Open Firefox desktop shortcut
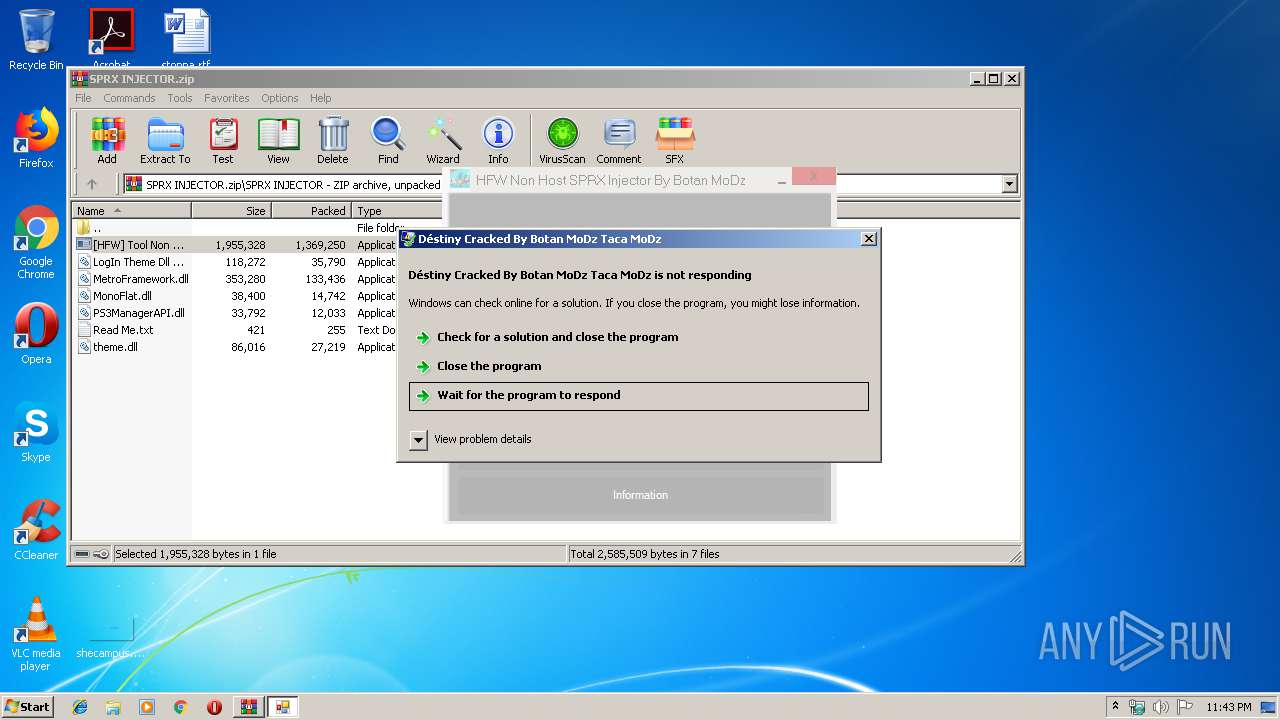Screen dimensions: 1280x720 [36, 138]
